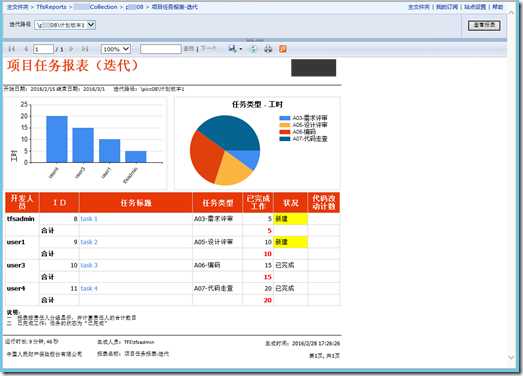
Task: Open the task 2 link
Action: pyautogui.click(x=89, y=242)
